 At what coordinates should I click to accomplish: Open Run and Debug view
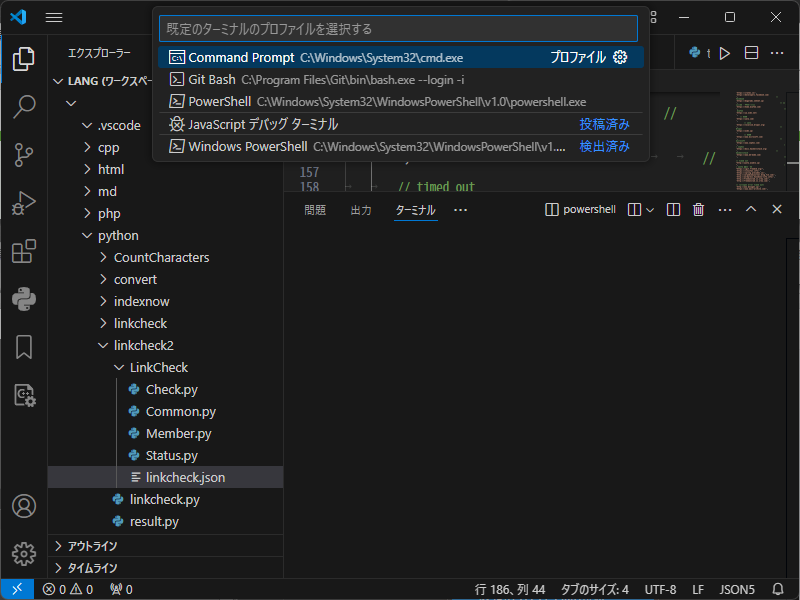click(x=23, y=203)
